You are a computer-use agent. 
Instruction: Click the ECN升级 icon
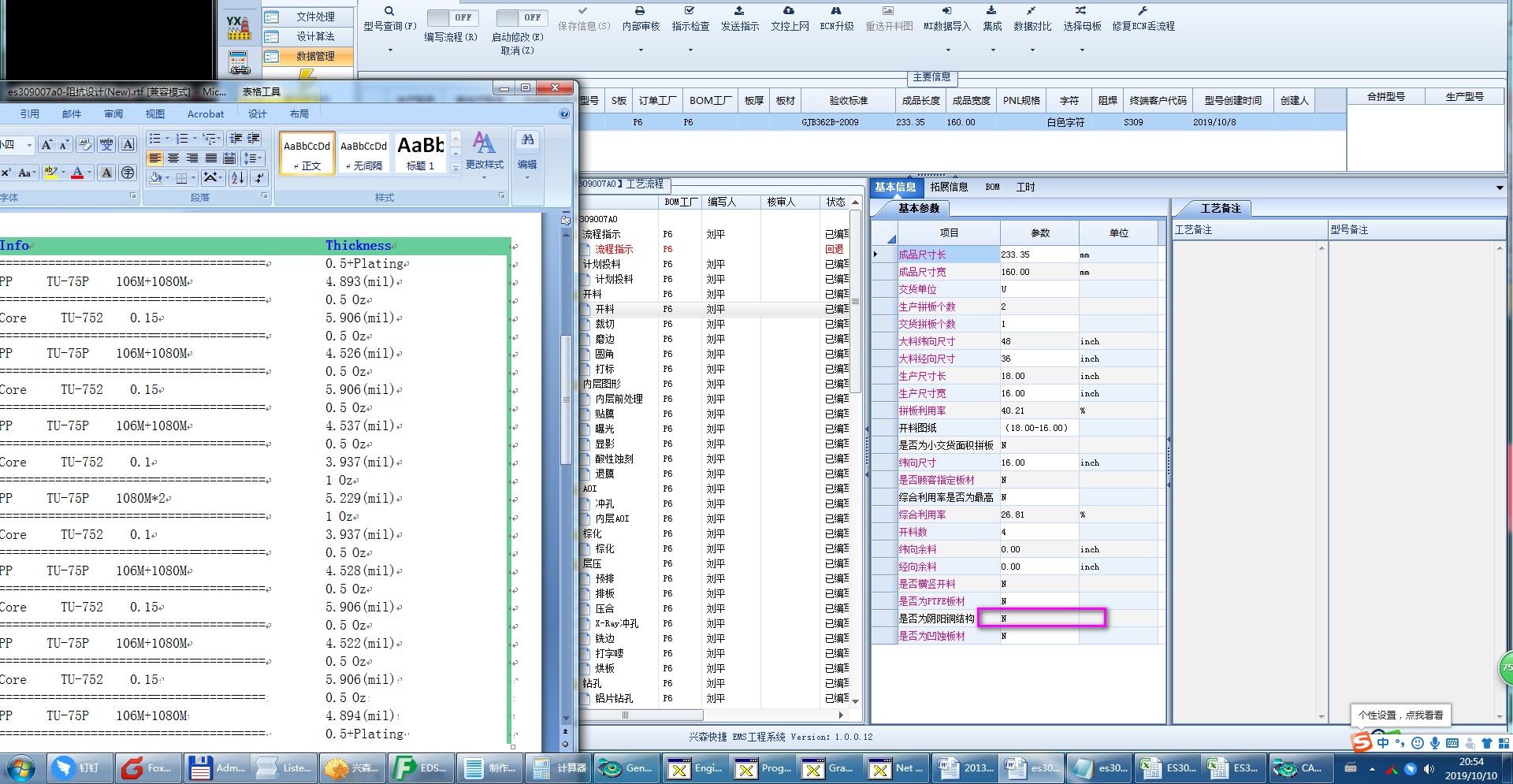836,11
